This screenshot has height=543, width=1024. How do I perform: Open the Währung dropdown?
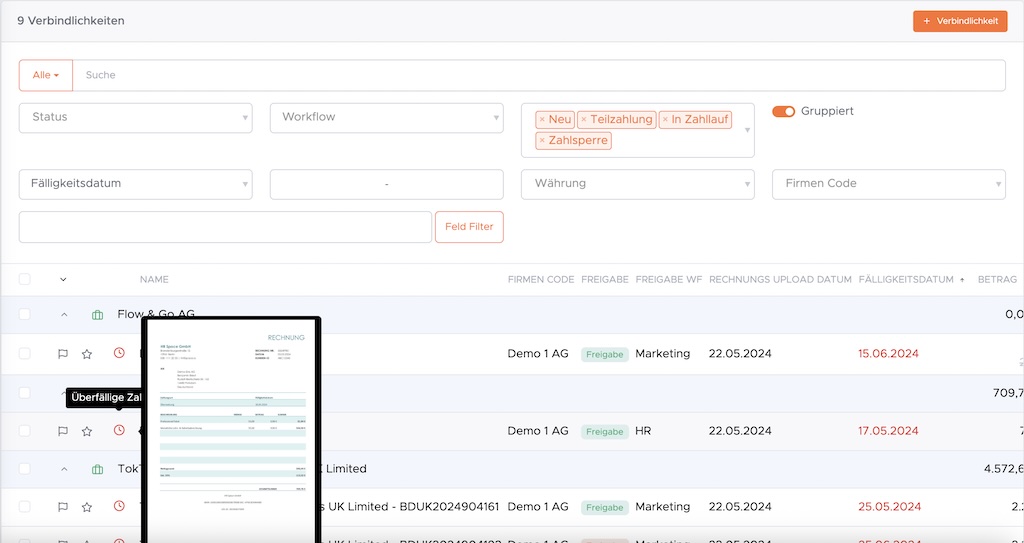click(x=637, y=184)
